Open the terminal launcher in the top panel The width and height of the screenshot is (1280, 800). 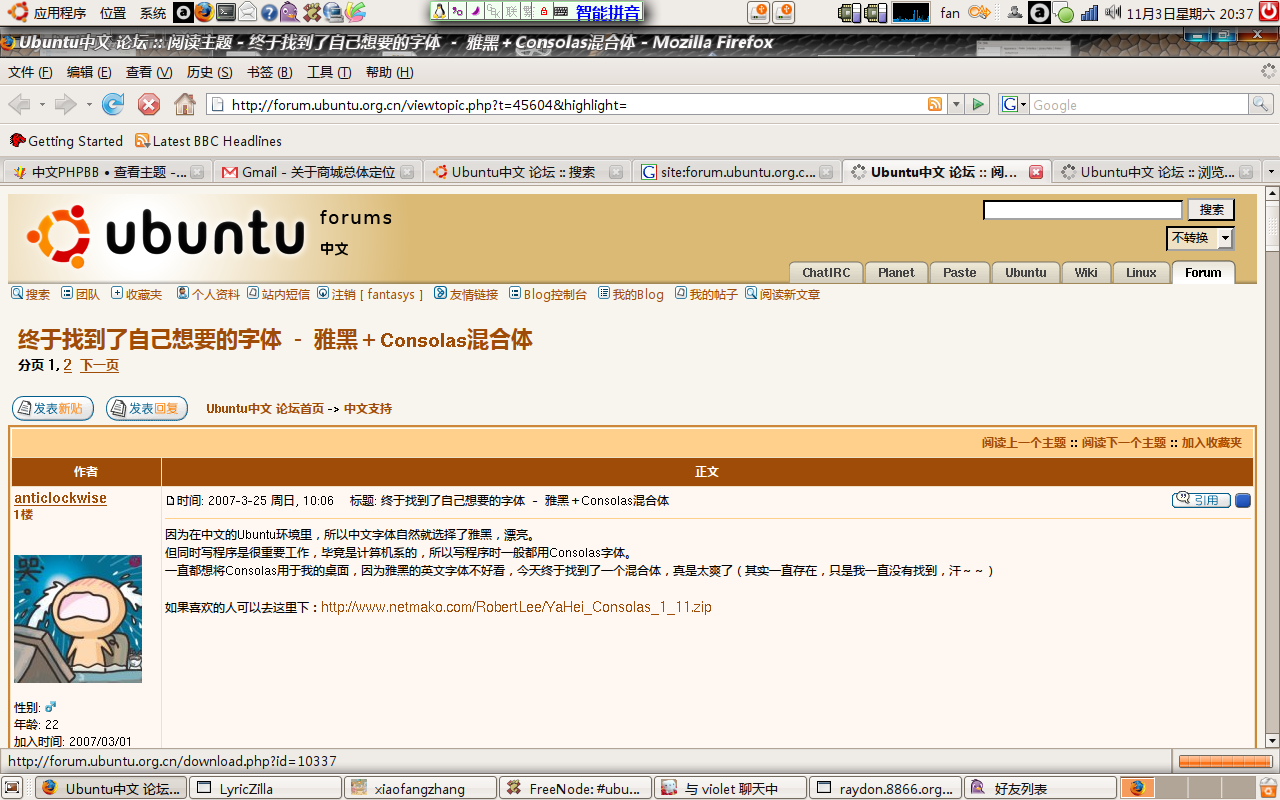(226, 13)
